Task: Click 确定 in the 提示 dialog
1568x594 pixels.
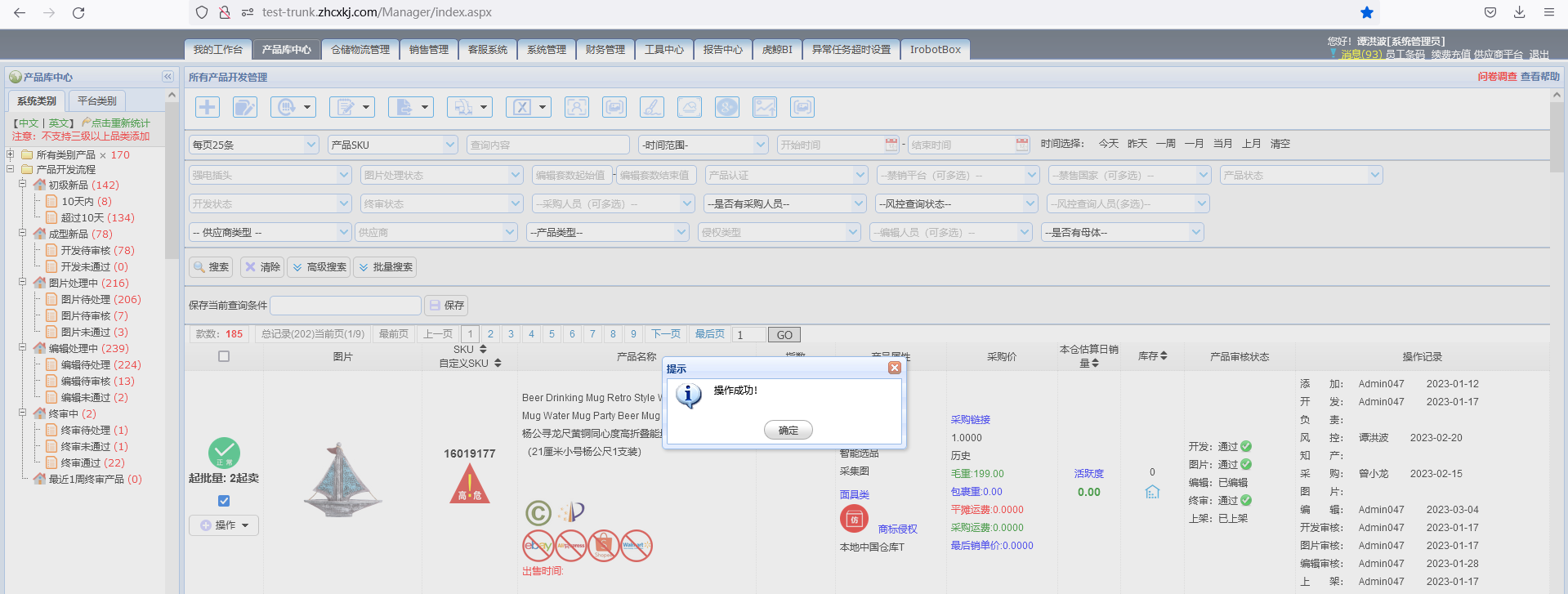Action: [788, 430]
